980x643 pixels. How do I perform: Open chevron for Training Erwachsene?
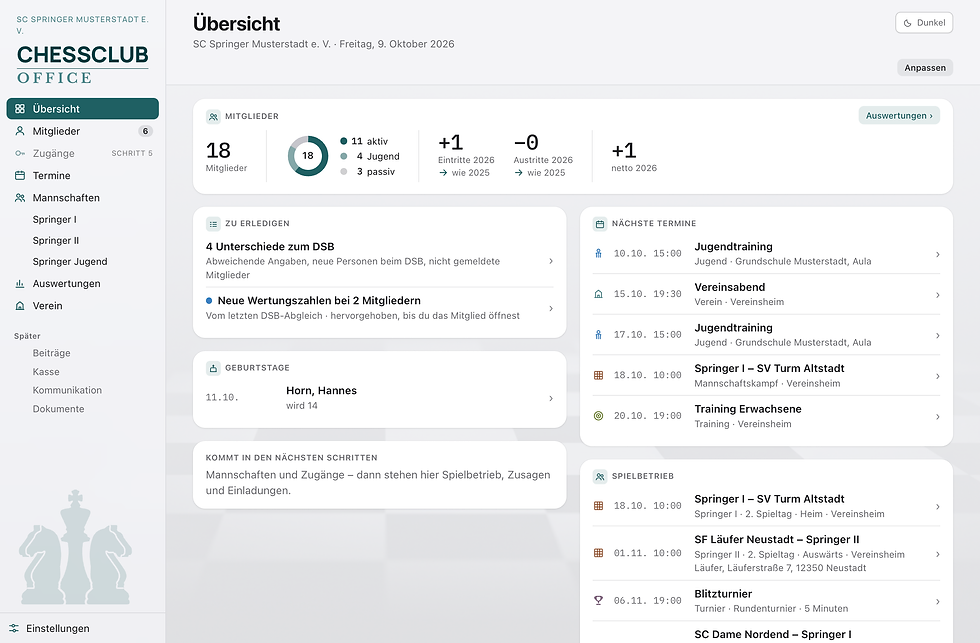(938, 417)
